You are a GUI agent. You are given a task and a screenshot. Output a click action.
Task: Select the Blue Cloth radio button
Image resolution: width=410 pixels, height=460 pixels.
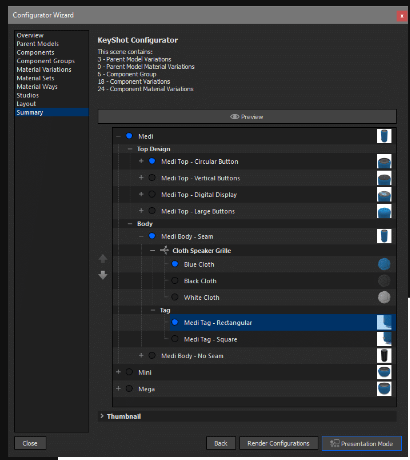tap(175, 264)
